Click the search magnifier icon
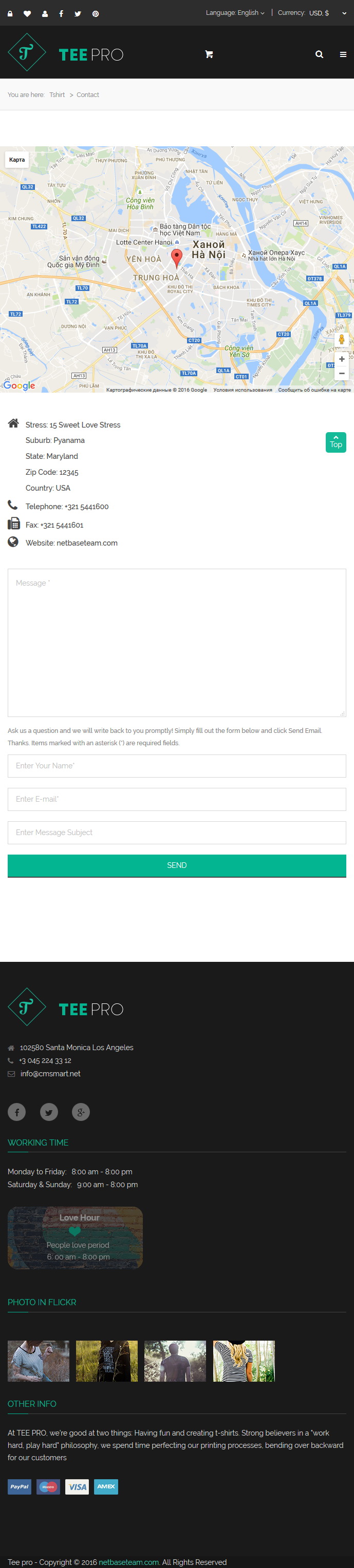The height and width of the screenshot is (1568, 354). point(319,54)
